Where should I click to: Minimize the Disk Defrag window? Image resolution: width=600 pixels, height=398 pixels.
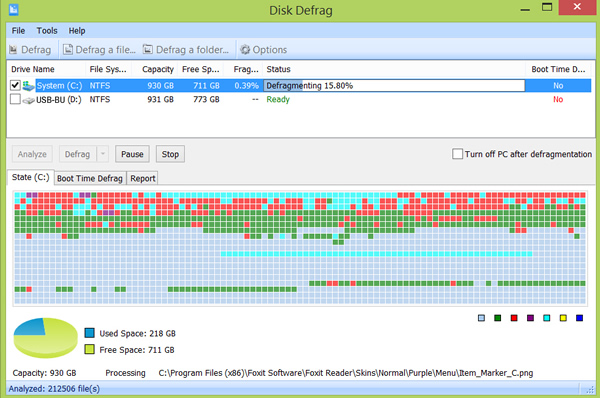point(525,8)
